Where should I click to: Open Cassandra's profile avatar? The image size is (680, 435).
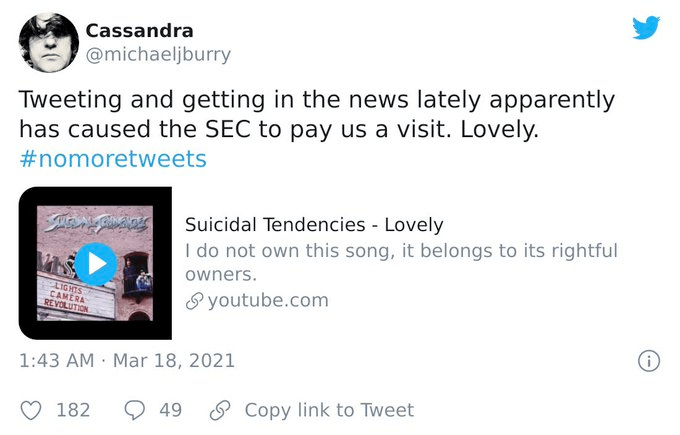point(49,43)
